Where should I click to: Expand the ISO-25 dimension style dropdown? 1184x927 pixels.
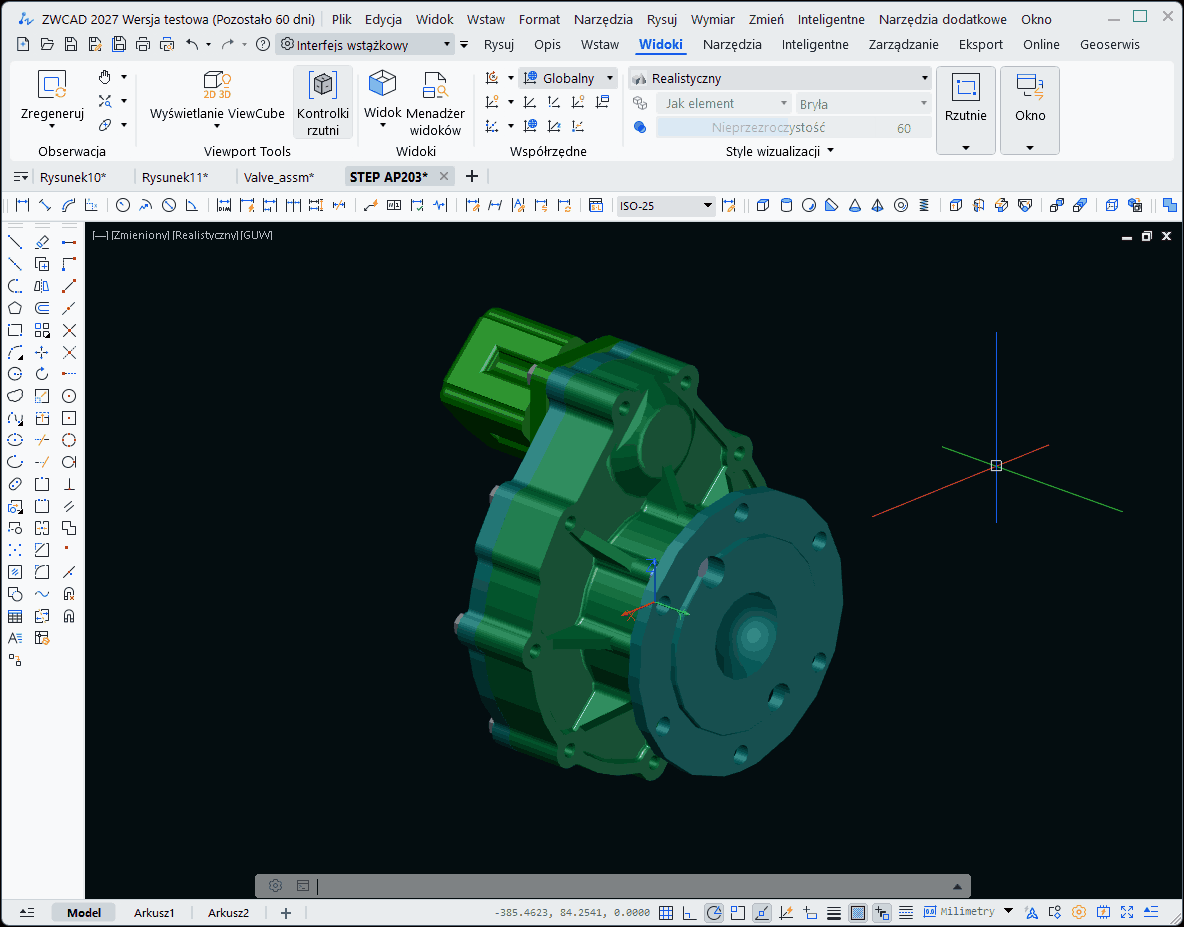pos(706,206)
